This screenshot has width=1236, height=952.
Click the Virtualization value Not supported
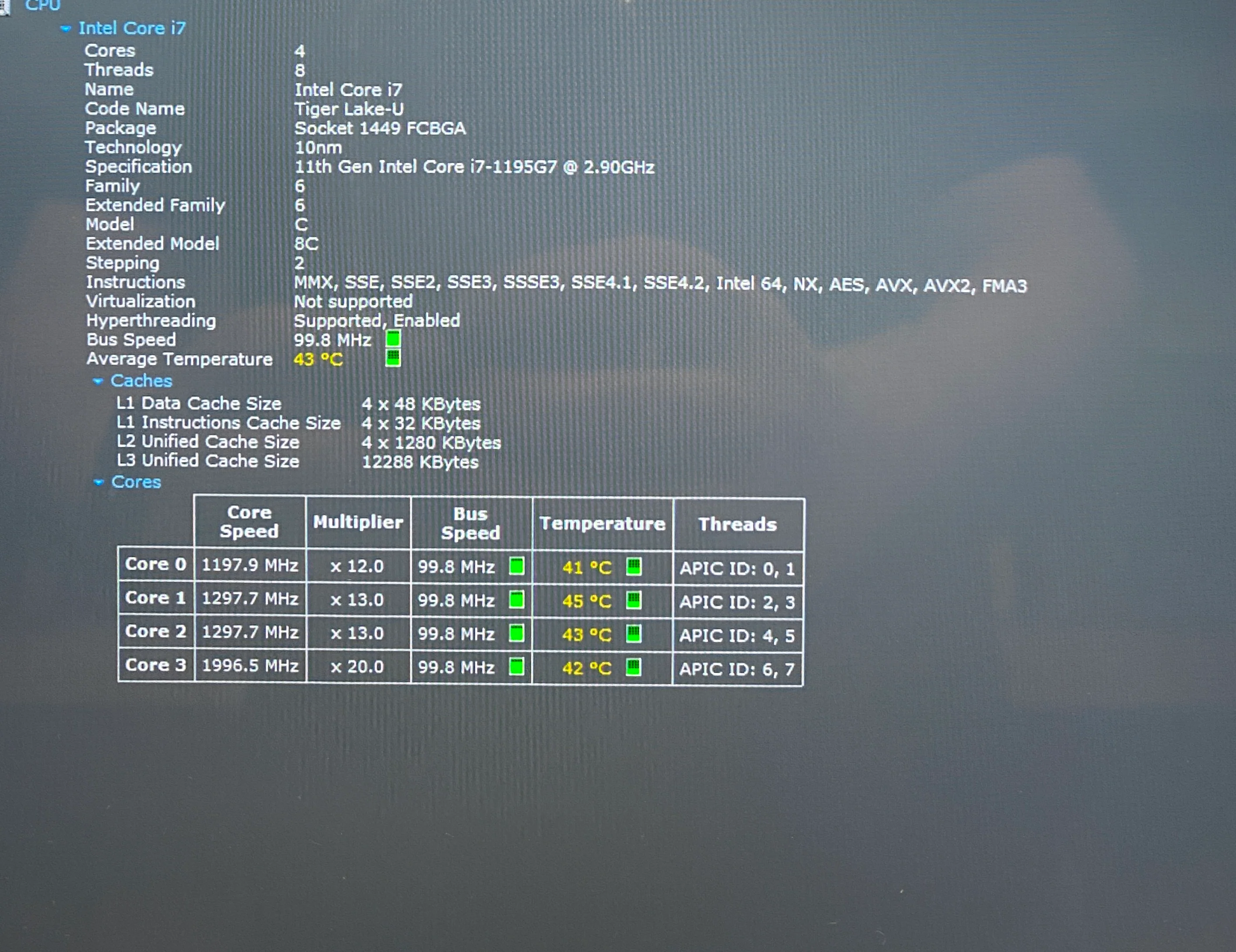(353, 301)
